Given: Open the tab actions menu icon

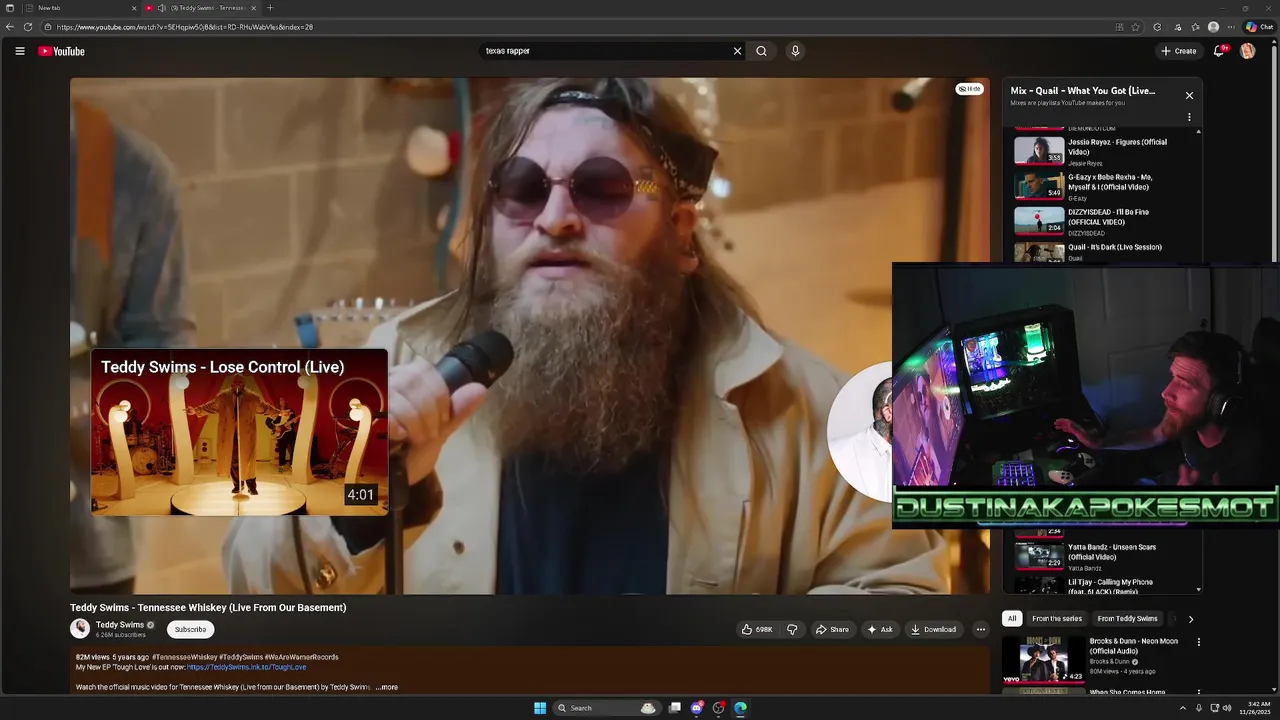Looking at the screenshot, I should click(10, 8).
